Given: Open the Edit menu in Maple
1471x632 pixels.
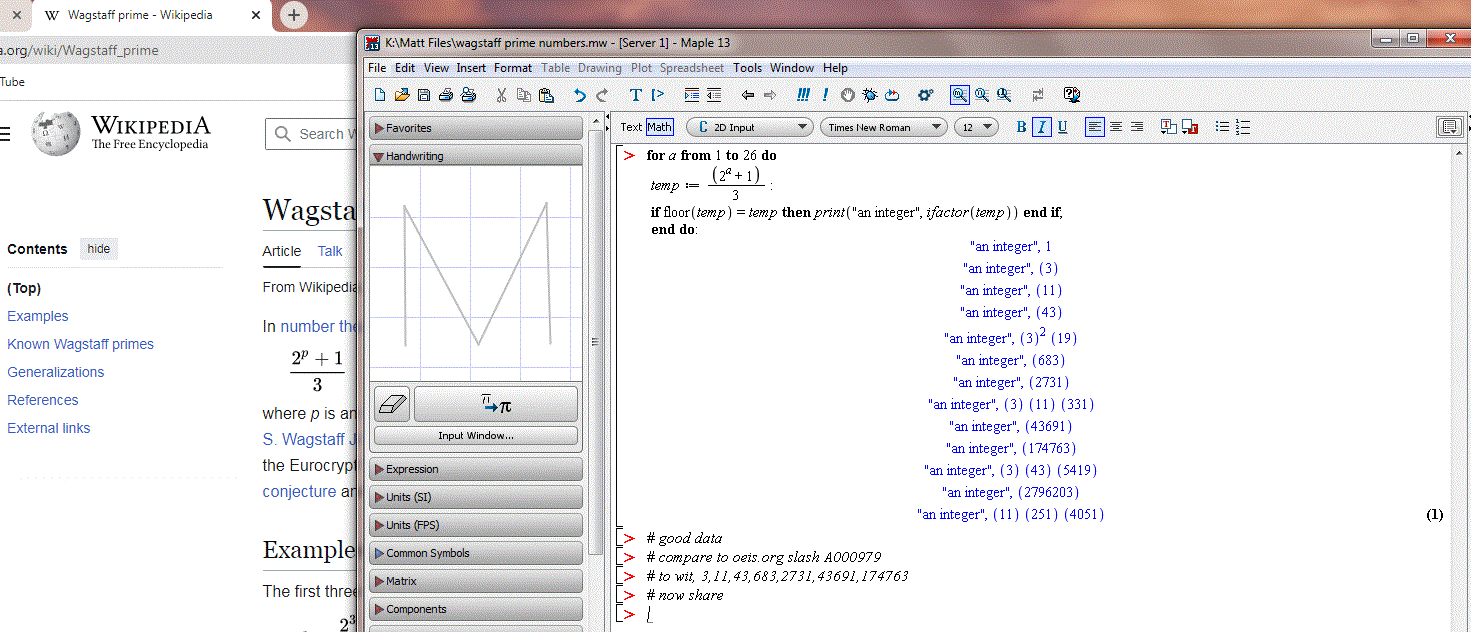Looking at the screenshot, I should point(405,68).
